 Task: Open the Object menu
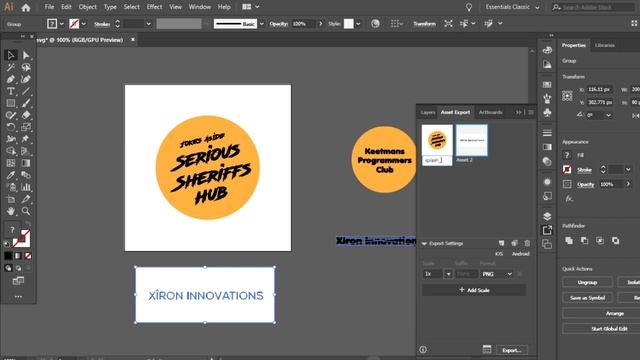(x=87, y=7)
